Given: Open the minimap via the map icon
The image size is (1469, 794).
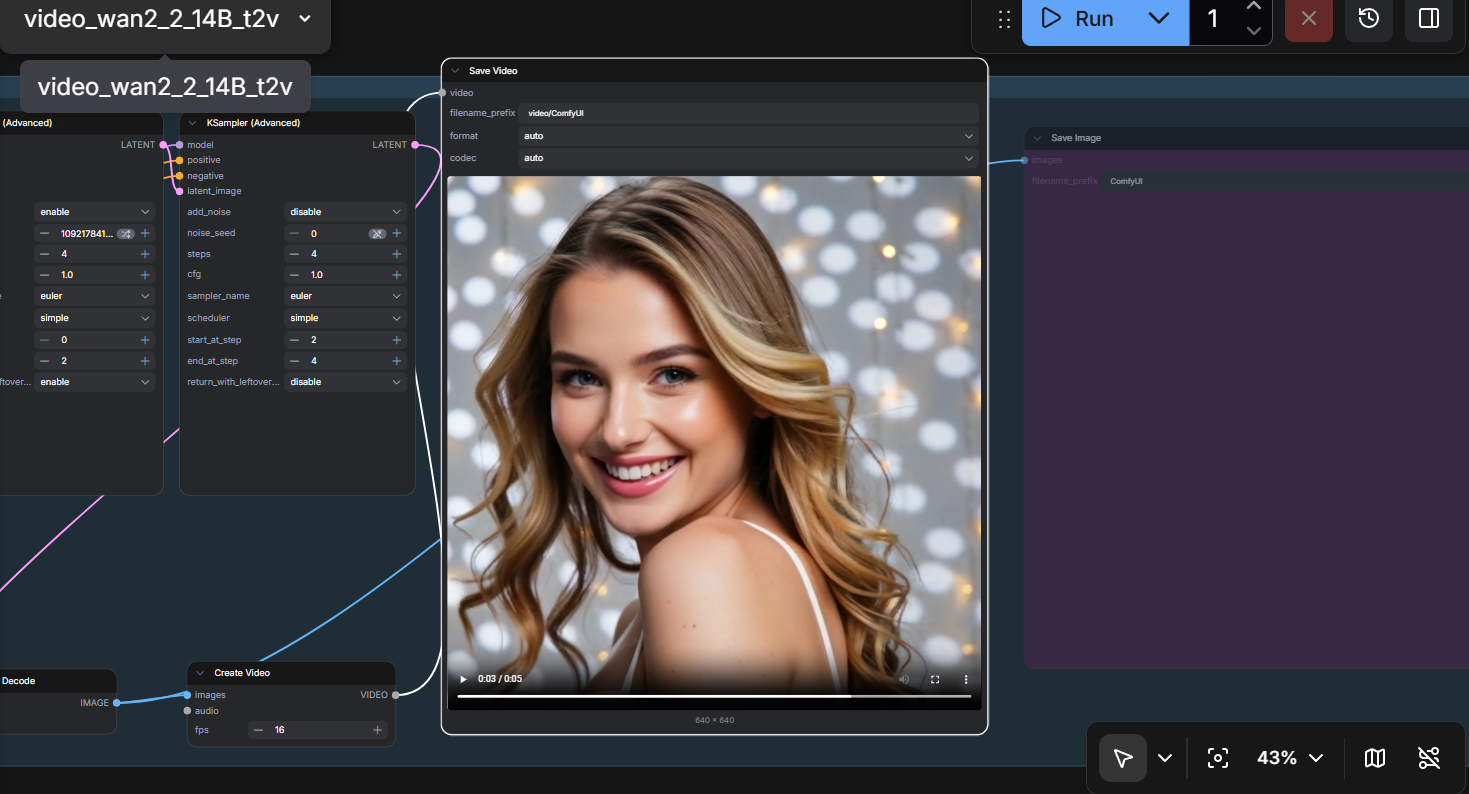Looking at the screenshot, I should click(x=1374, y=758).
